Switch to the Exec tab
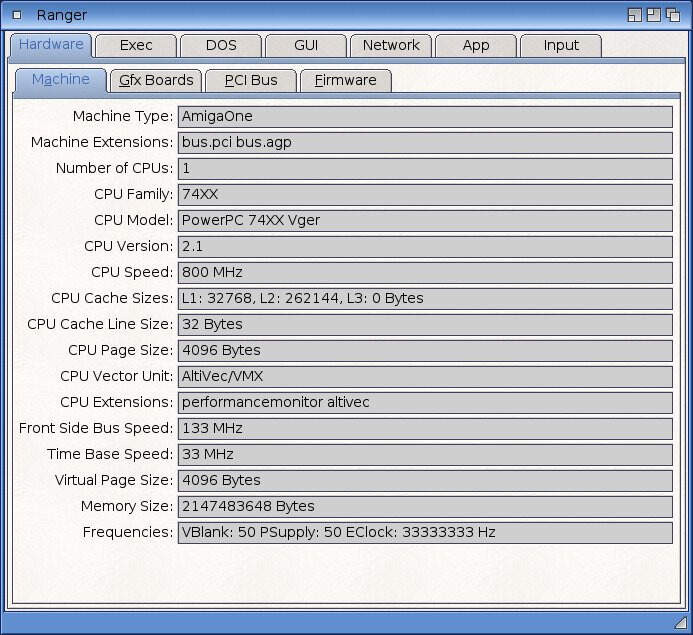 click(136, 45)
